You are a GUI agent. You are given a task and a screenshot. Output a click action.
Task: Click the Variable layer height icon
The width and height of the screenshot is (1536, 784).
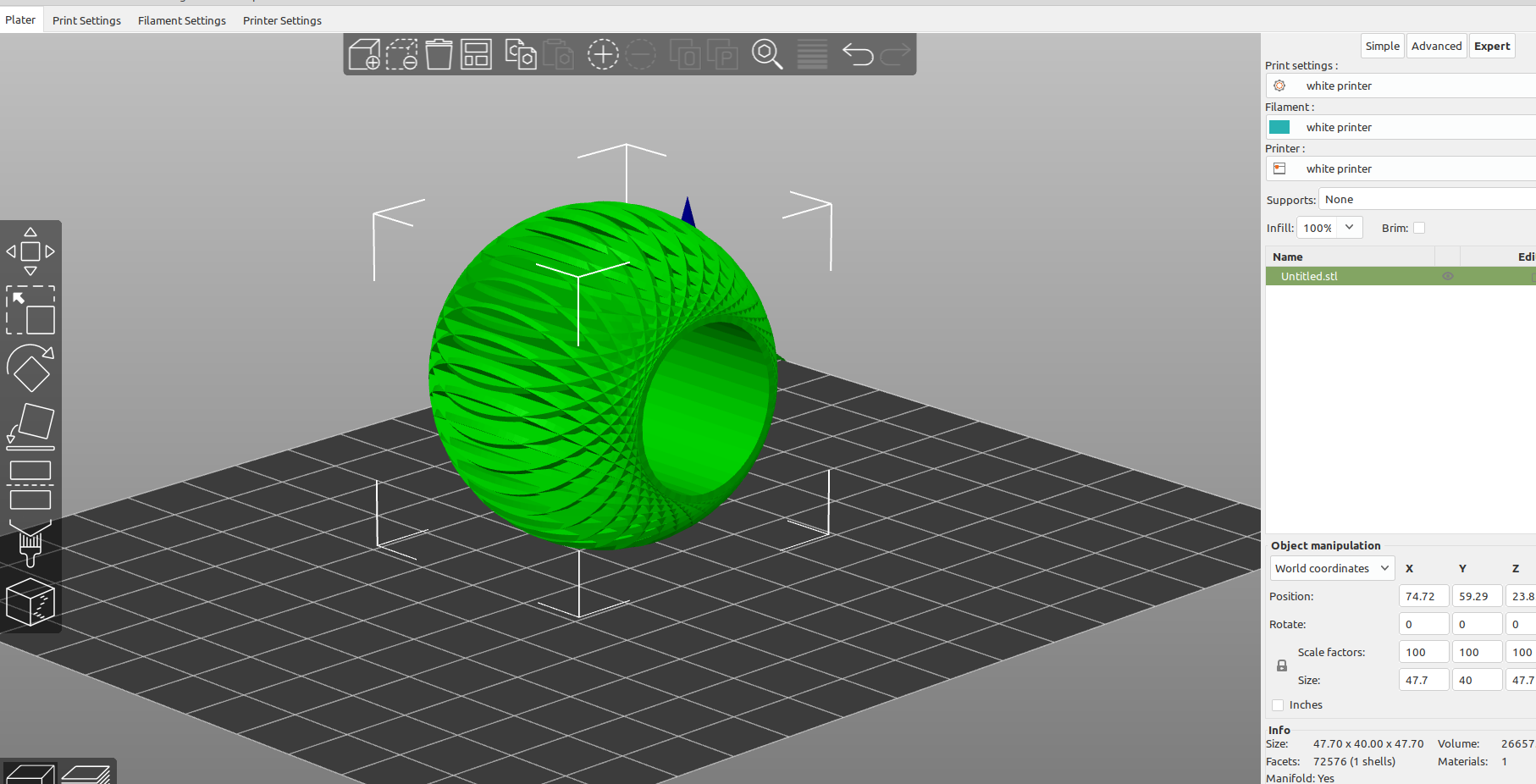[812, 54]
